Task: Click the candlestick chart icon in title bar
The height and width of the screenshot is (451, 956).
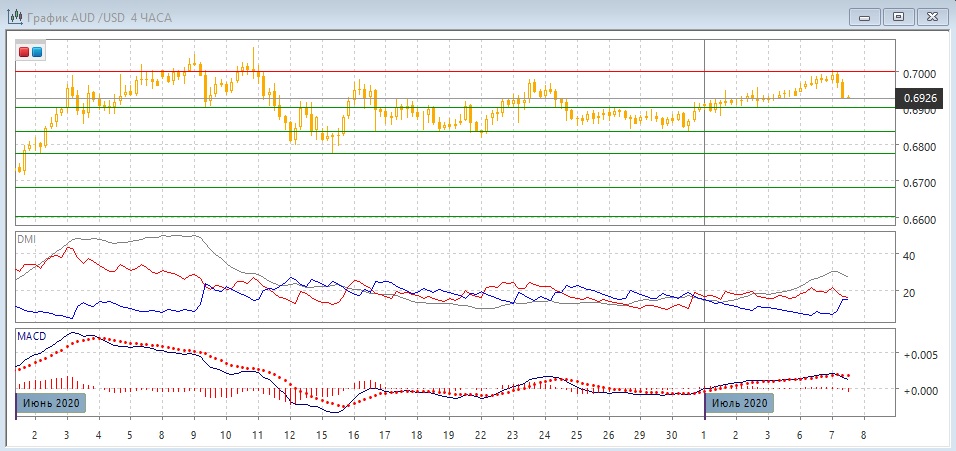Action: click(x=14, y=16)
